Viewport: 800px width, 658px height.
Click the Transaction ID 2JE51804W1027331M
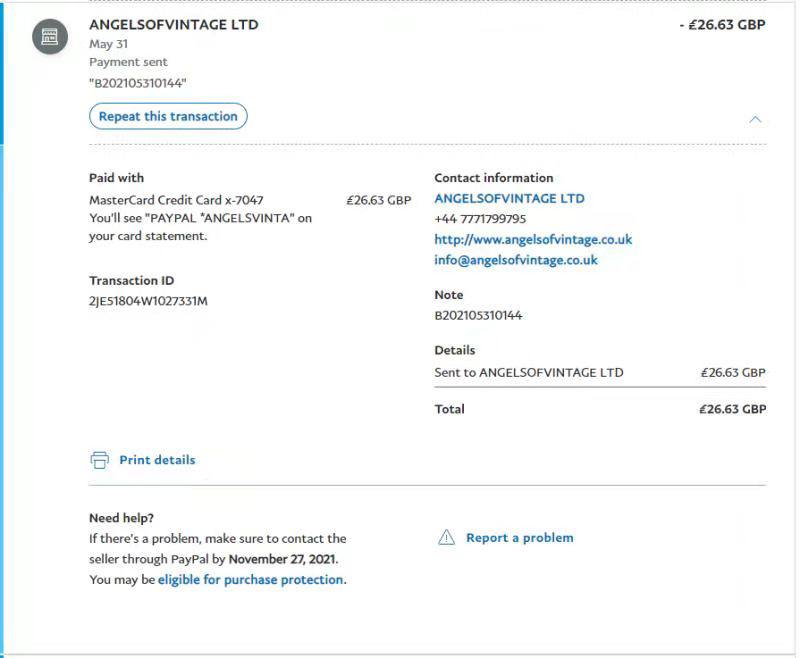pyautogui.click(x=148, y=301)
